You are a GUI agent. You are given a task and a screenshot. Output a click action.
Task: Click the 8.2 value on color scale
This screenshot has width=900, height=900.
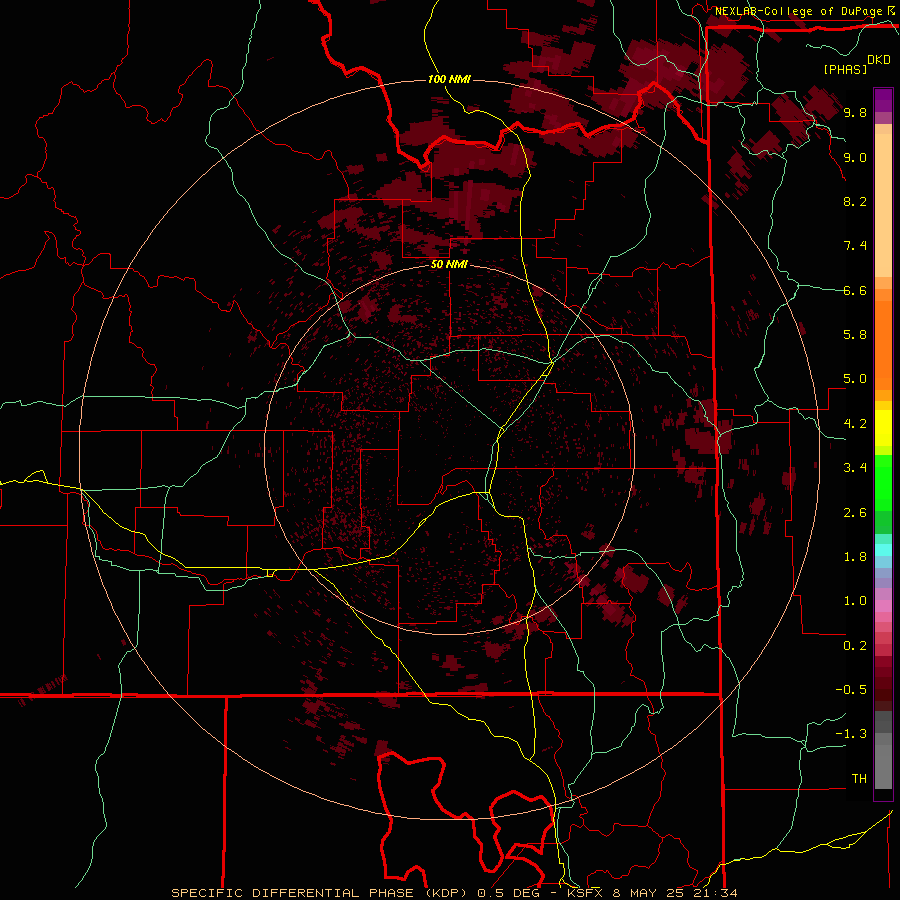click(x=855, y=201)
